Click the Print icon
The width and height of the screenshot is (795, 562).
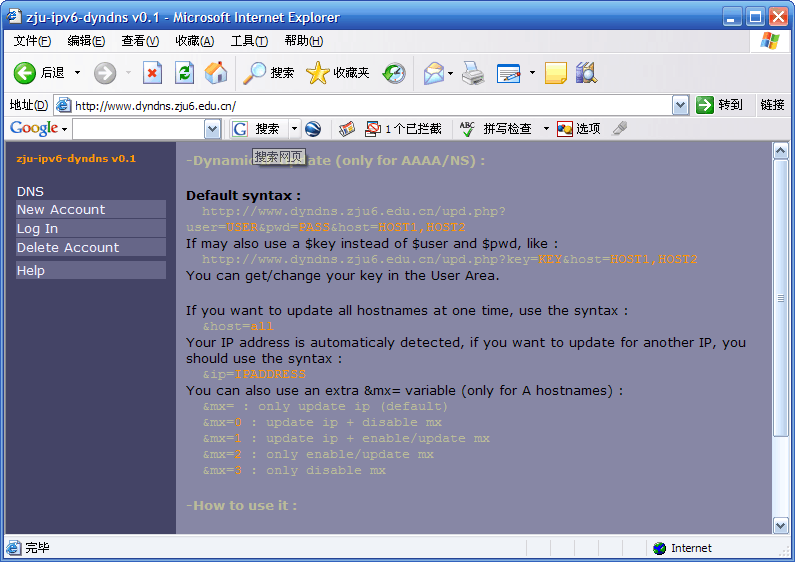[x=473, y=73]
